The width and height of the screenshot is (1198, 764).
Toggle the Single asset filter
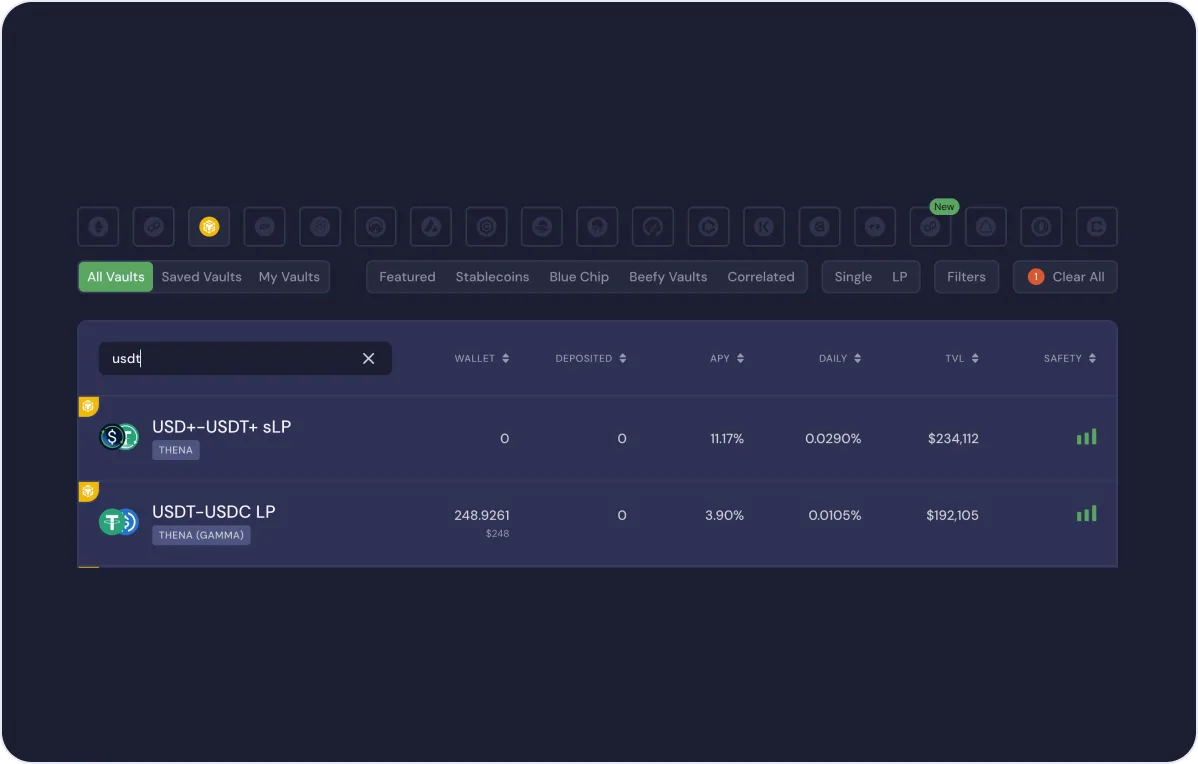(853, 277)
